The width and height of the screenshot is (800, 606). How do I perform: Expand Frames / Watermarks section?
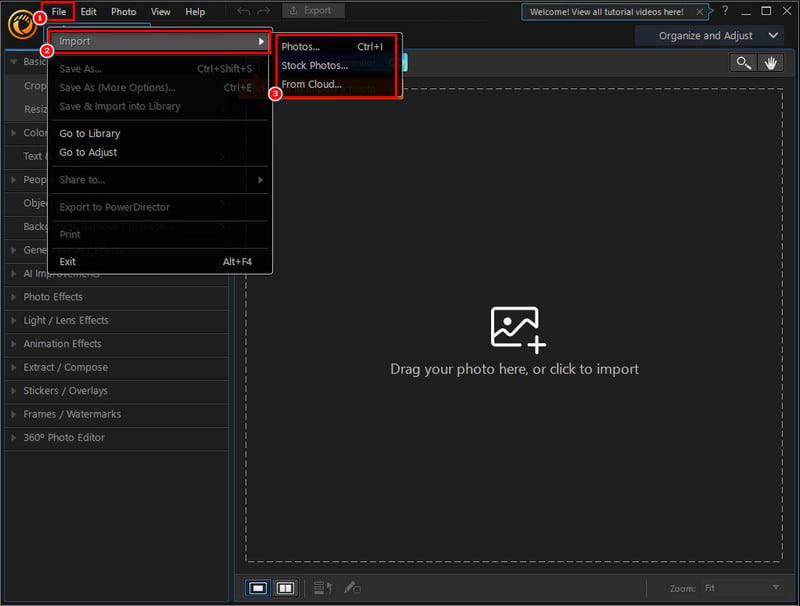117,414
